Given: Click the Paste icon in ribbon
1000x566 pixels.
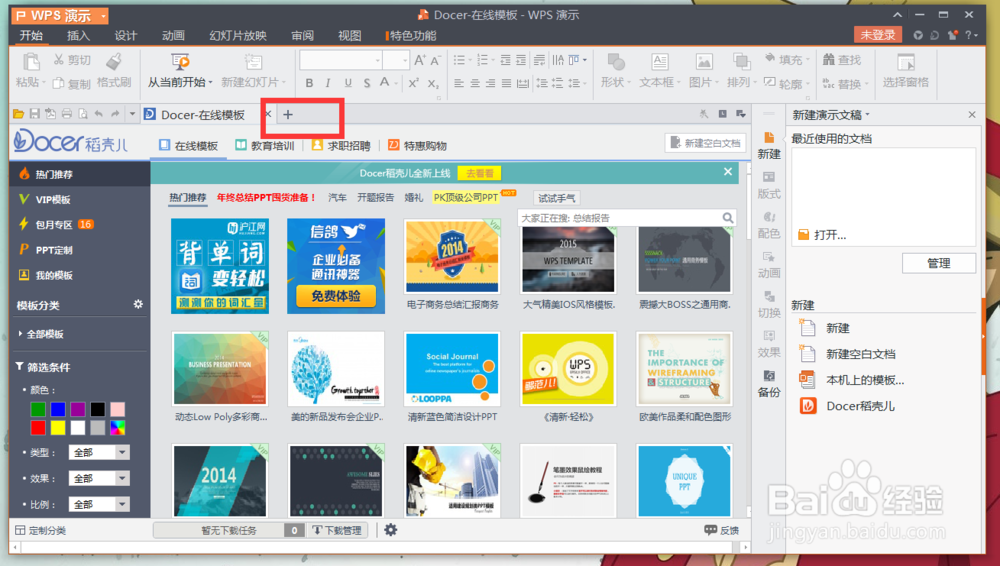Looking at the screenshot, I should pos(31,63).
